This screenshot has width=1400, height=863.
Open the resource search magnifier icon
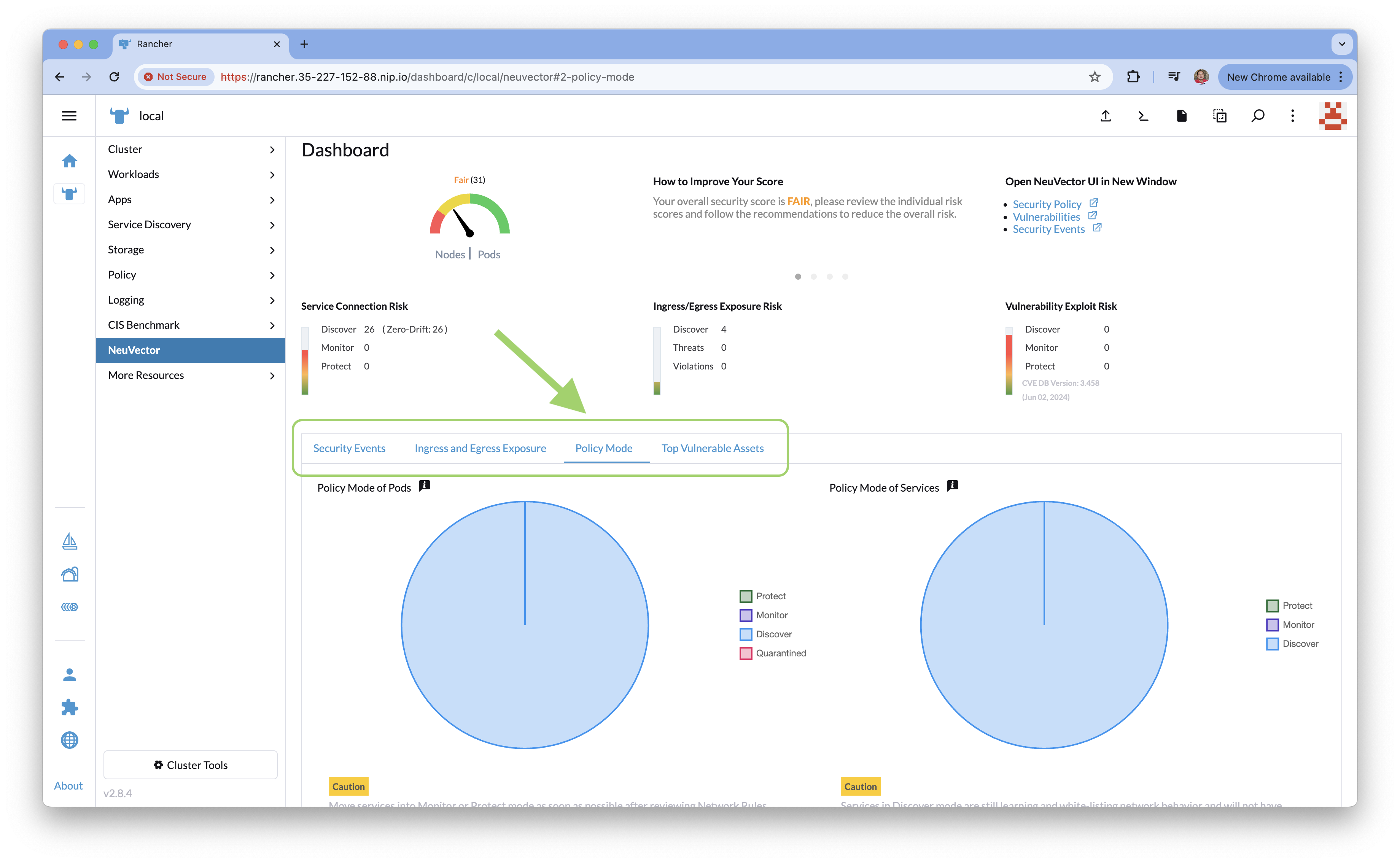coord(1257,116)
